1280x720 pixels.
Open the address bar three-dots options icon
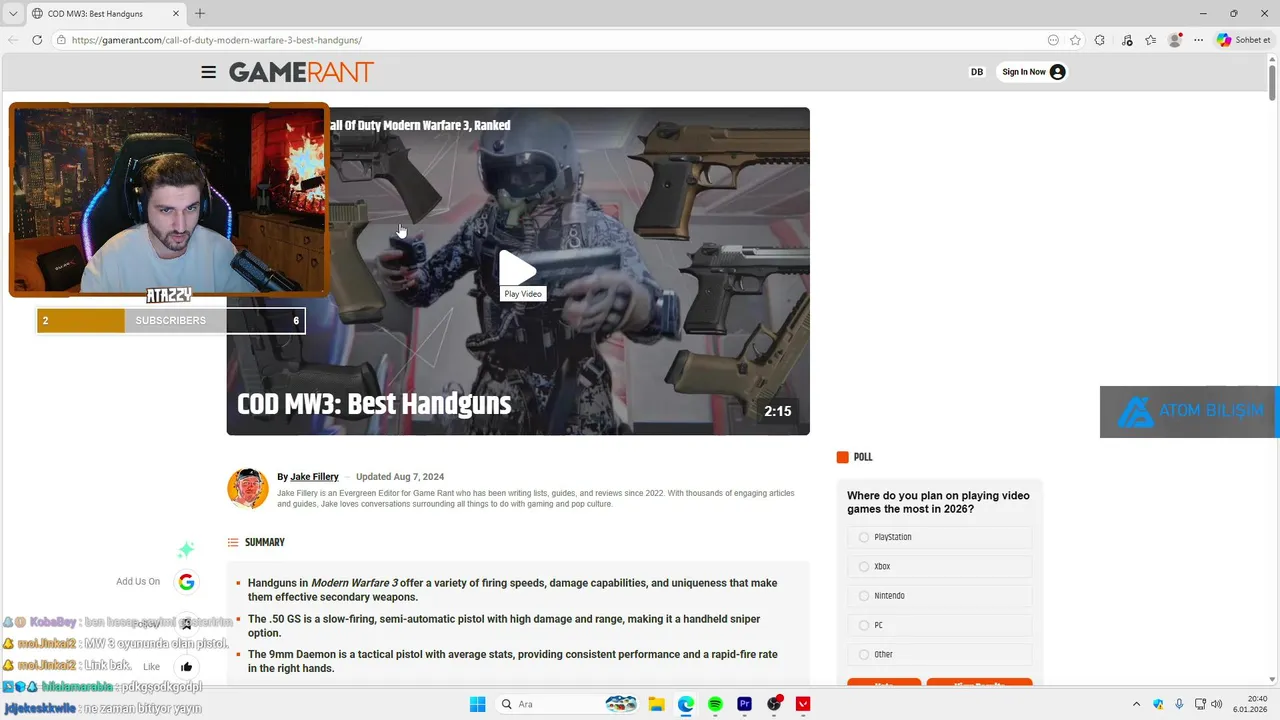(1053, 40)
